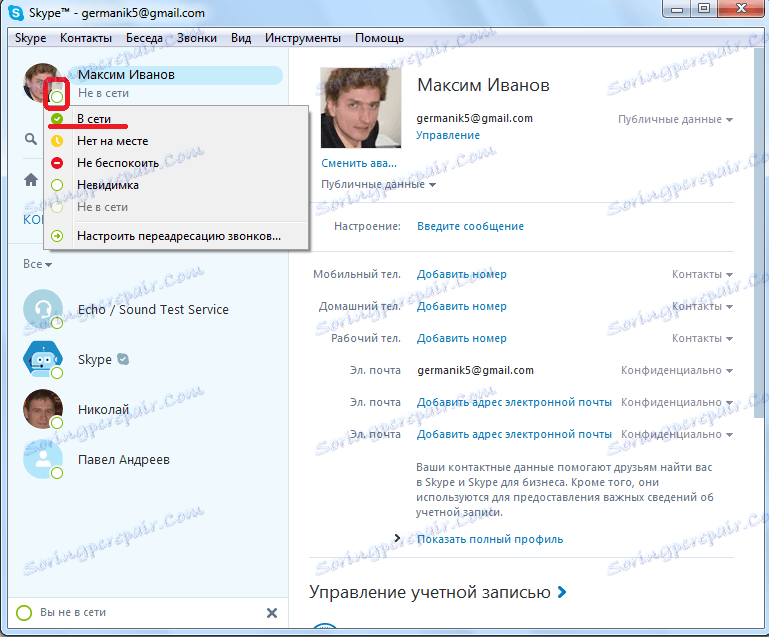This screenshot has height=637, width=769.
Task: Open Контакты dropdown for Рабочий тел.
Action: pos(702,338)
